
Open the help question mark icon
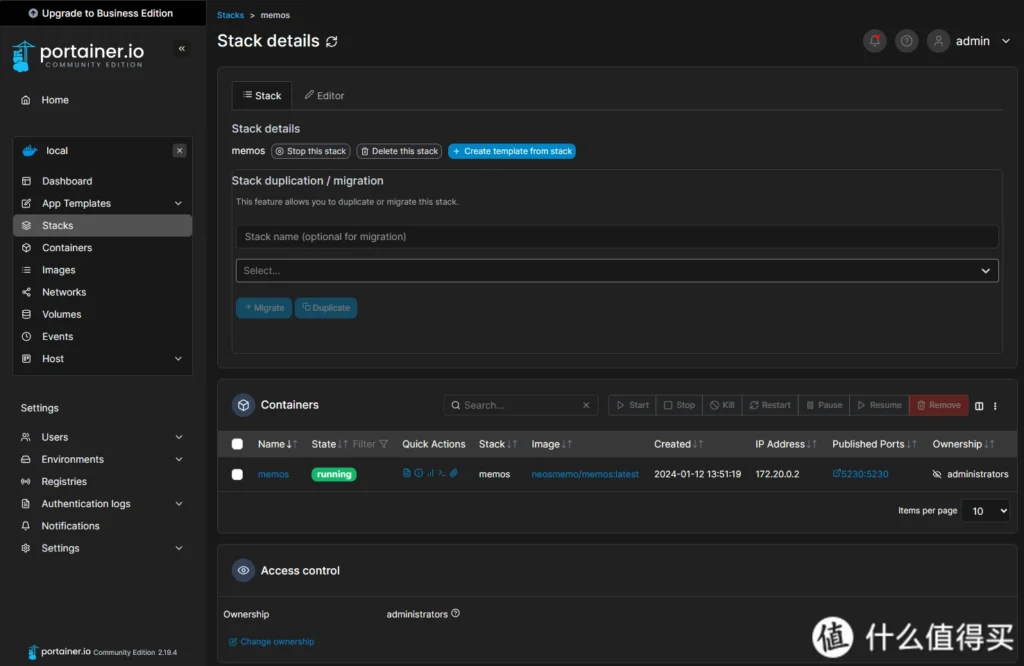click(906, 41)
